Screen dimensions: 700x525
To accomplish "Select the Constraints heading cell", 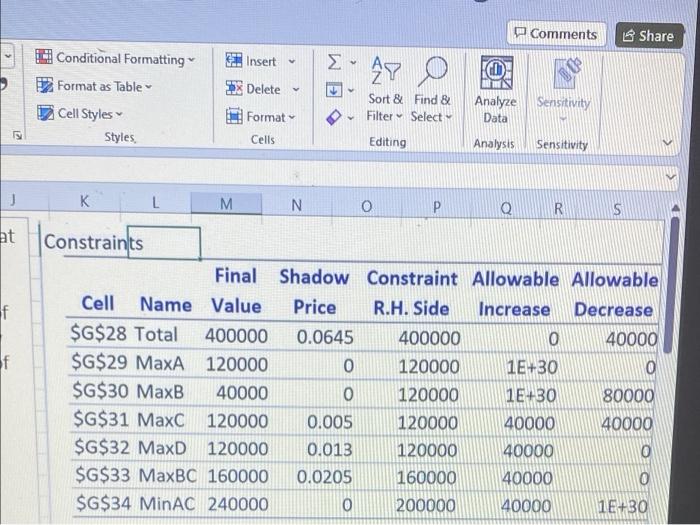I will [x=93, y=242].
